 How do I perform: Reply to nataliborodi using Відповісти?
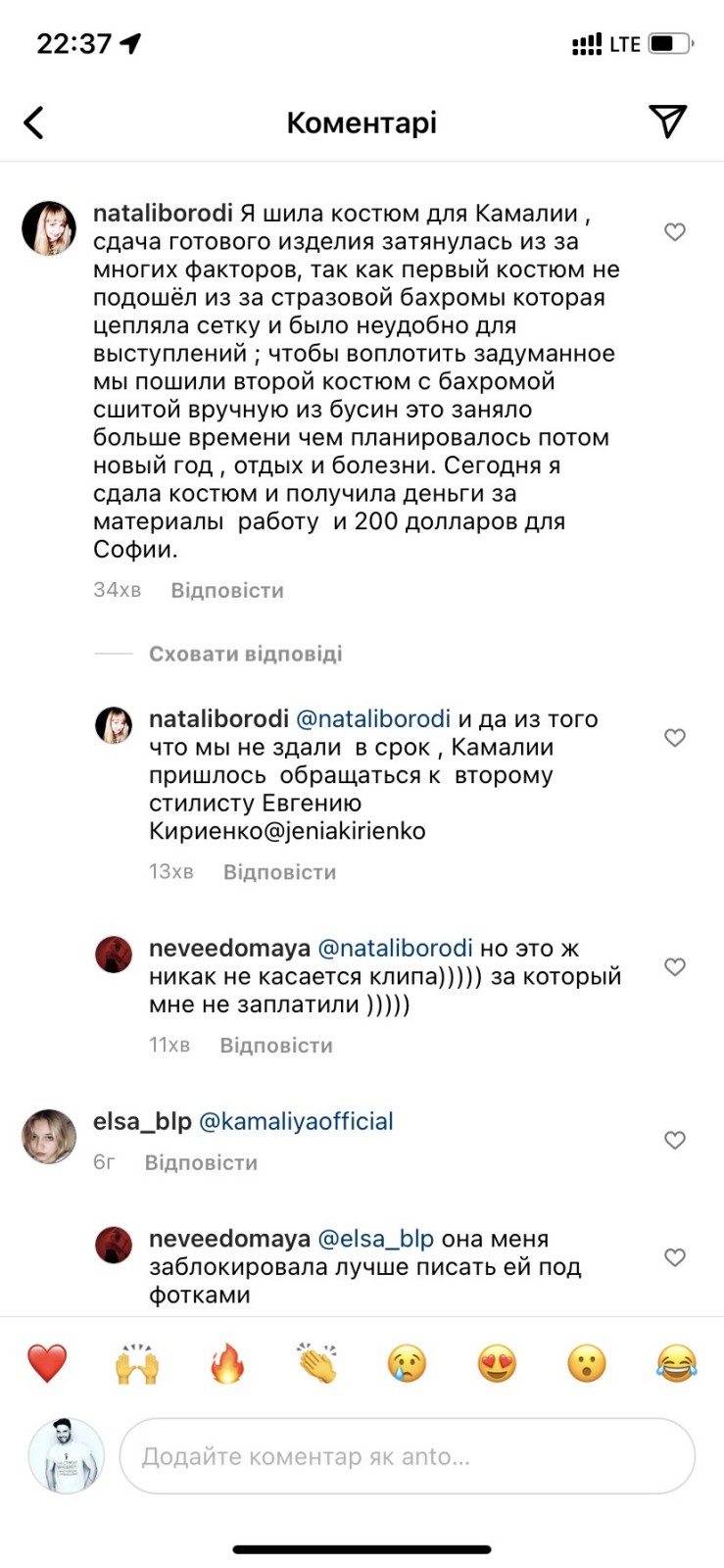(226, 589)
